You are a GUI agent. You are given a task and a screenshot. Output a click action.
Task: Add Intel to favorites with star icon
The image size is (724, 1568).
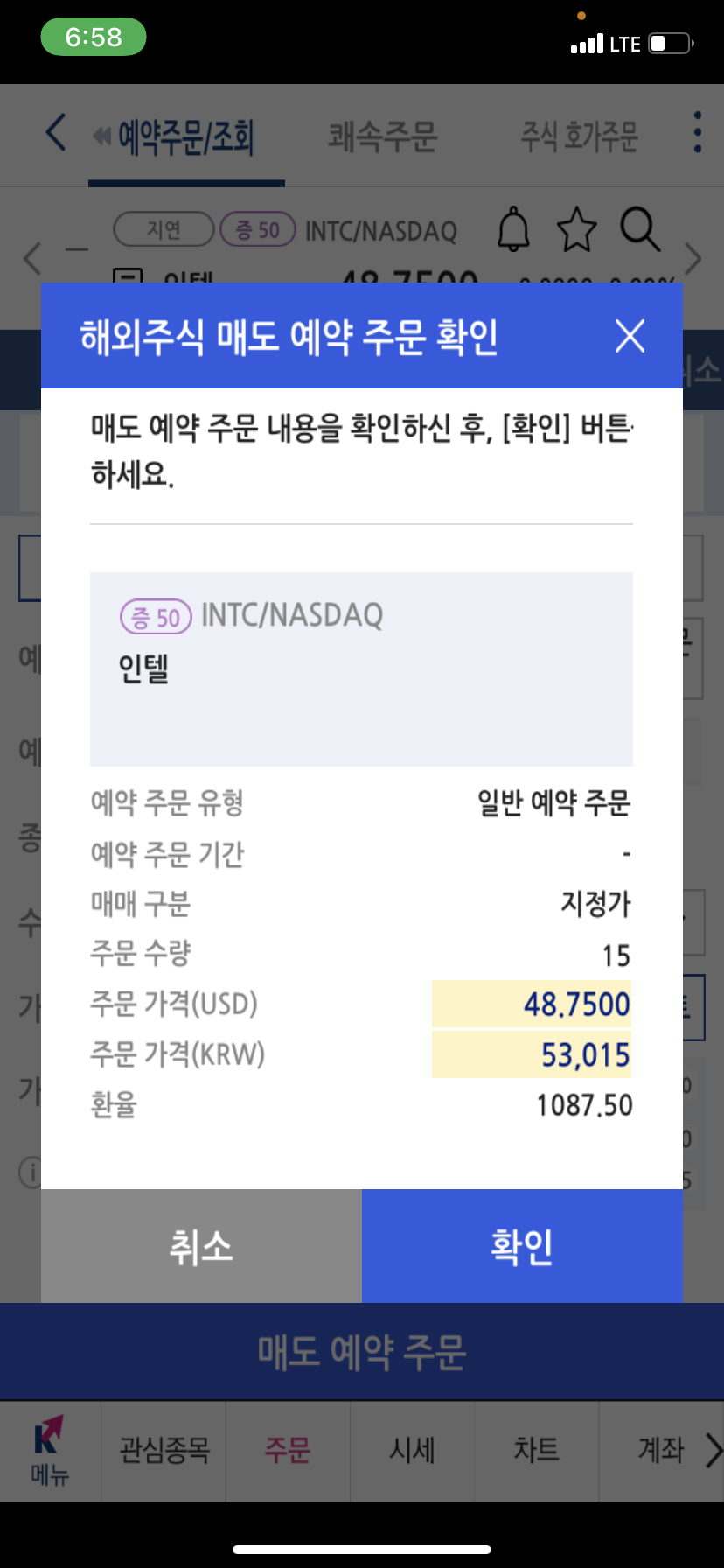577,230
